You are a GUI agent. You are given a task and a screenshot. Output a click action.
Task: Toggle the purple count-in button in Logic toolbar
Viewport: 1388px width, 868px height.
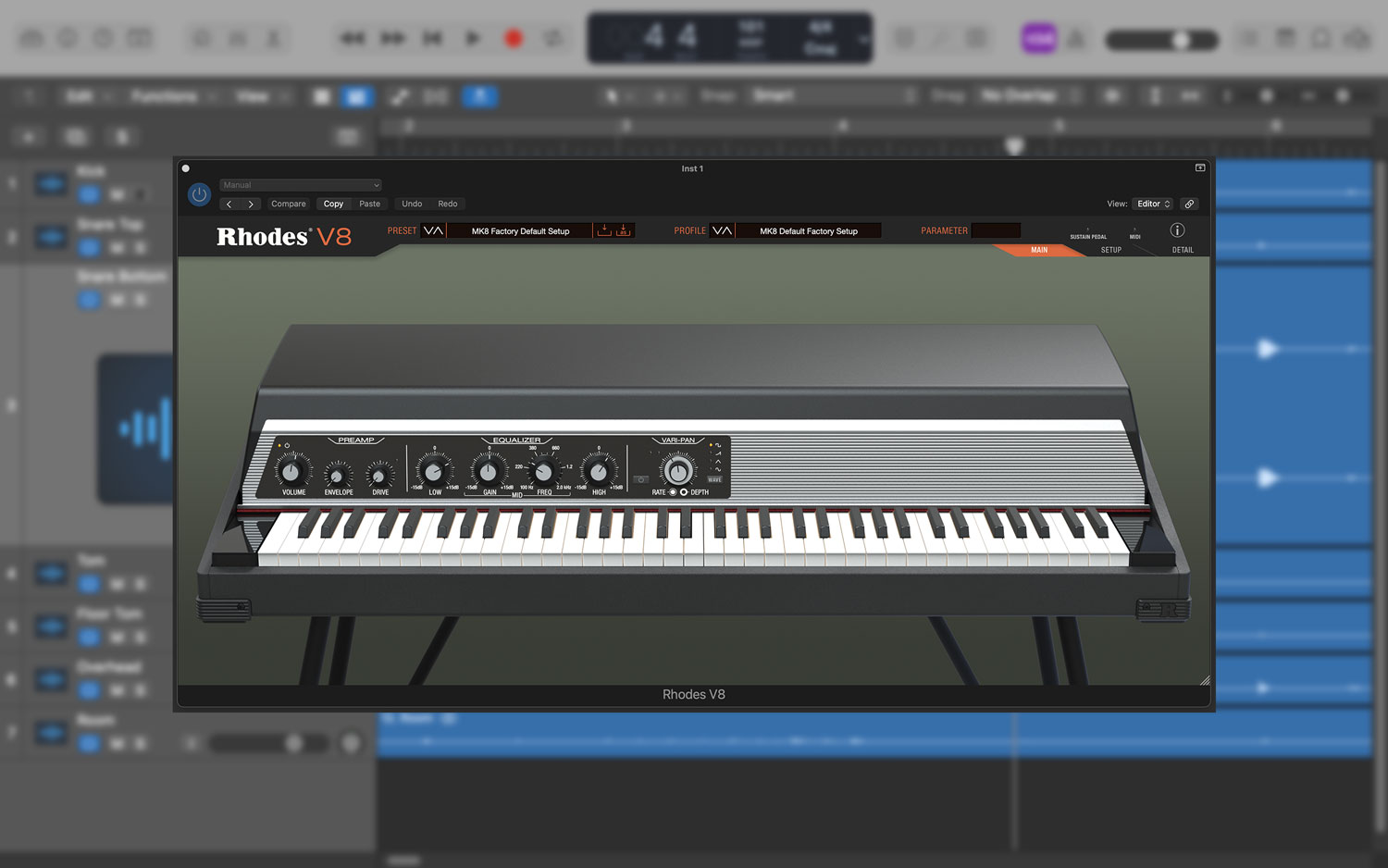pos(1038,38)
